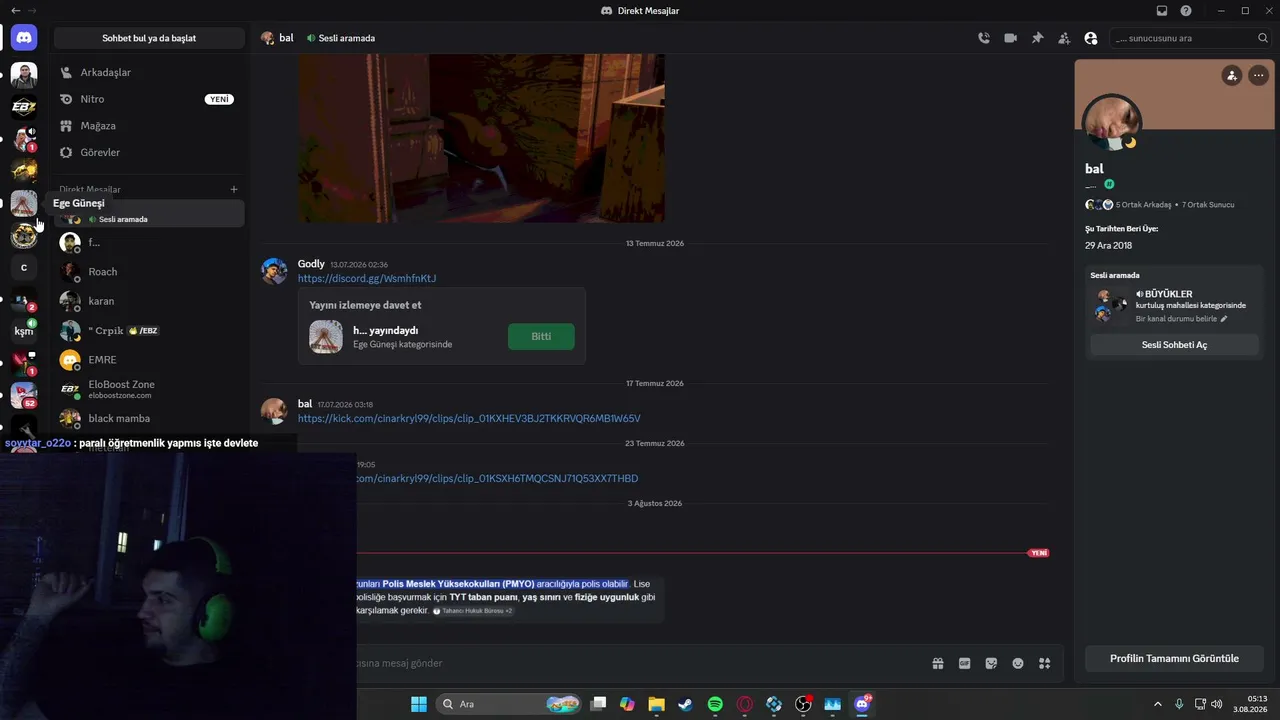
Task: Click '5 Ortak Arkadaş' mutual friends text
Action: point(1143,205)
